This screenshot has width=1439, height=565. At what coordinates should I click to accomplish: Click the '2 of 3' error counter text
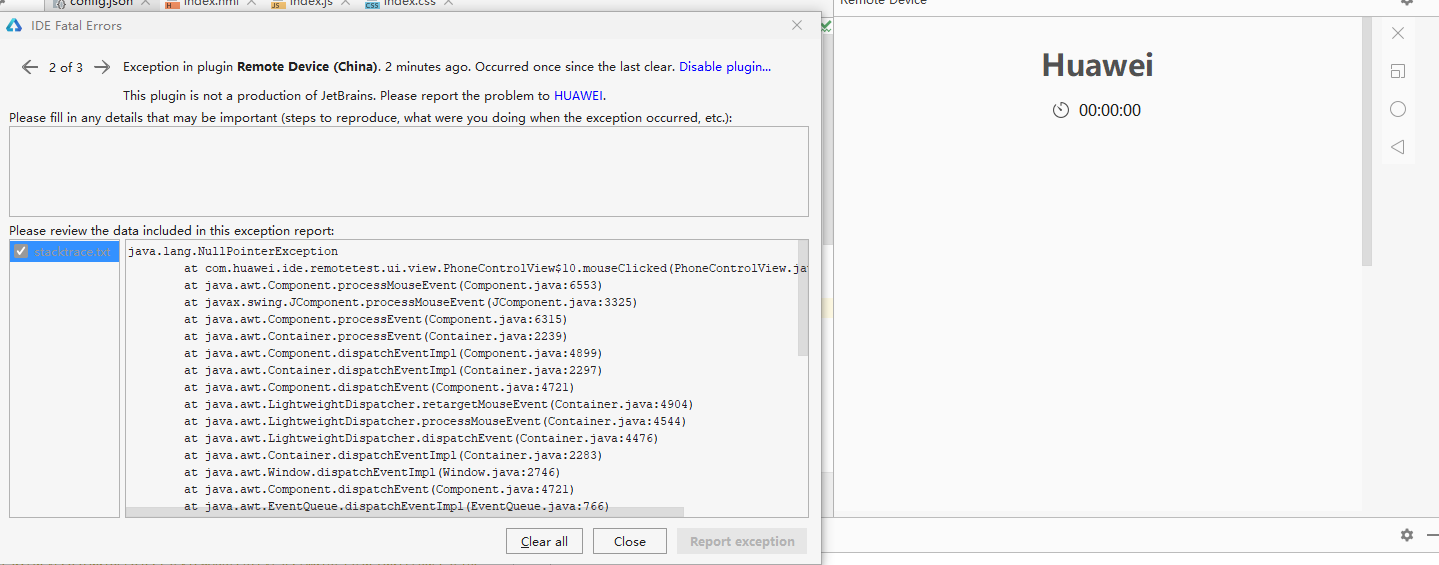[66, 67]
